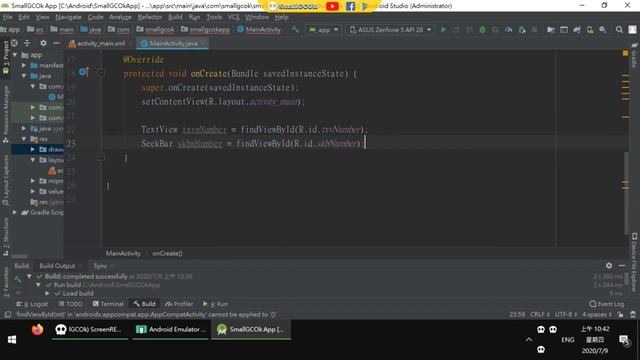Open the Logcat tool window
Screen dimensions: 640x360
pyautogui.click(x=33, y=304)
